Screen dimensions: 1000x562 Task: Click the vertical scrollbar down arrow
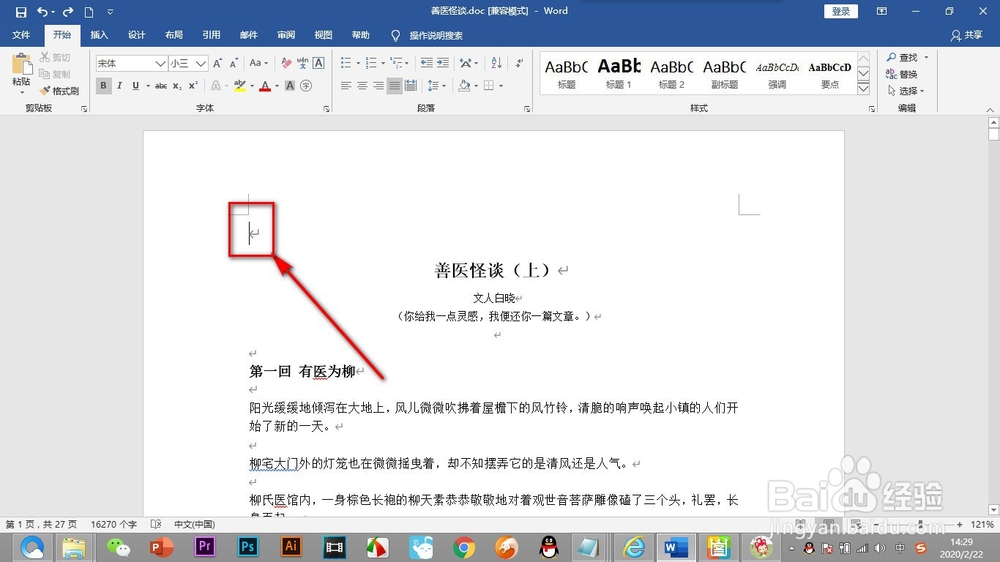993,509
